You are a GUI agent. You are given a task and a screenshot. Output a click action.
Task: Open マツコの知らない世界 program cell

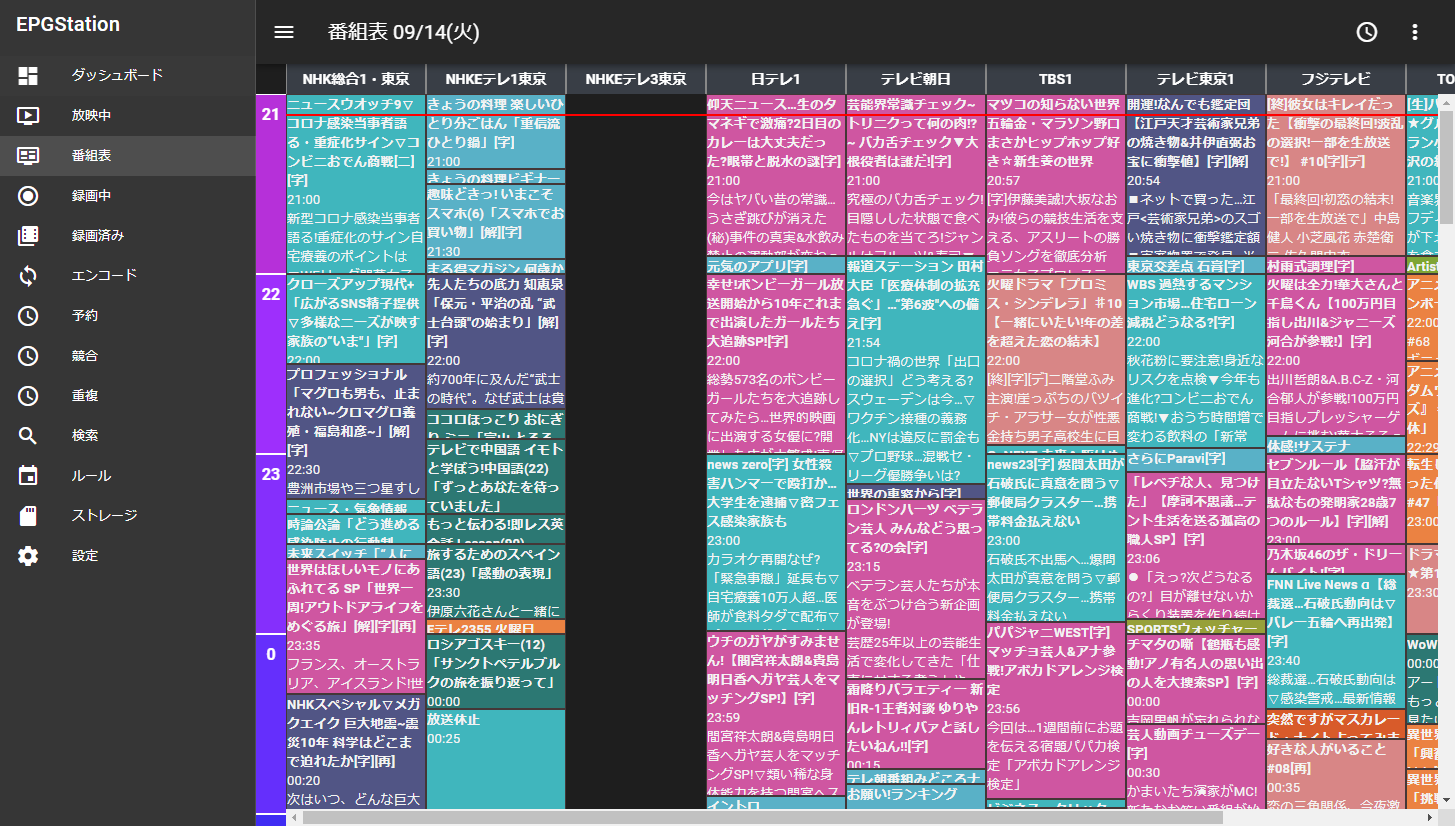point(1056,184)
